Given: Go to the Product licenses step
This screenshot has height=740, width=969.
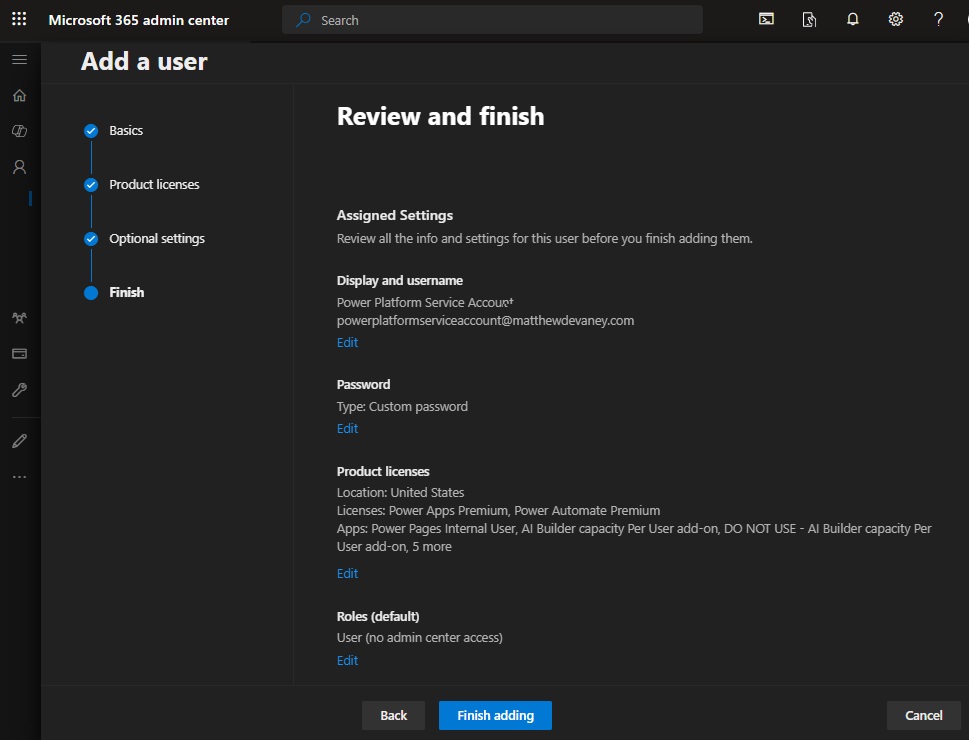Looking at the screenshot, I should [154, 184].
